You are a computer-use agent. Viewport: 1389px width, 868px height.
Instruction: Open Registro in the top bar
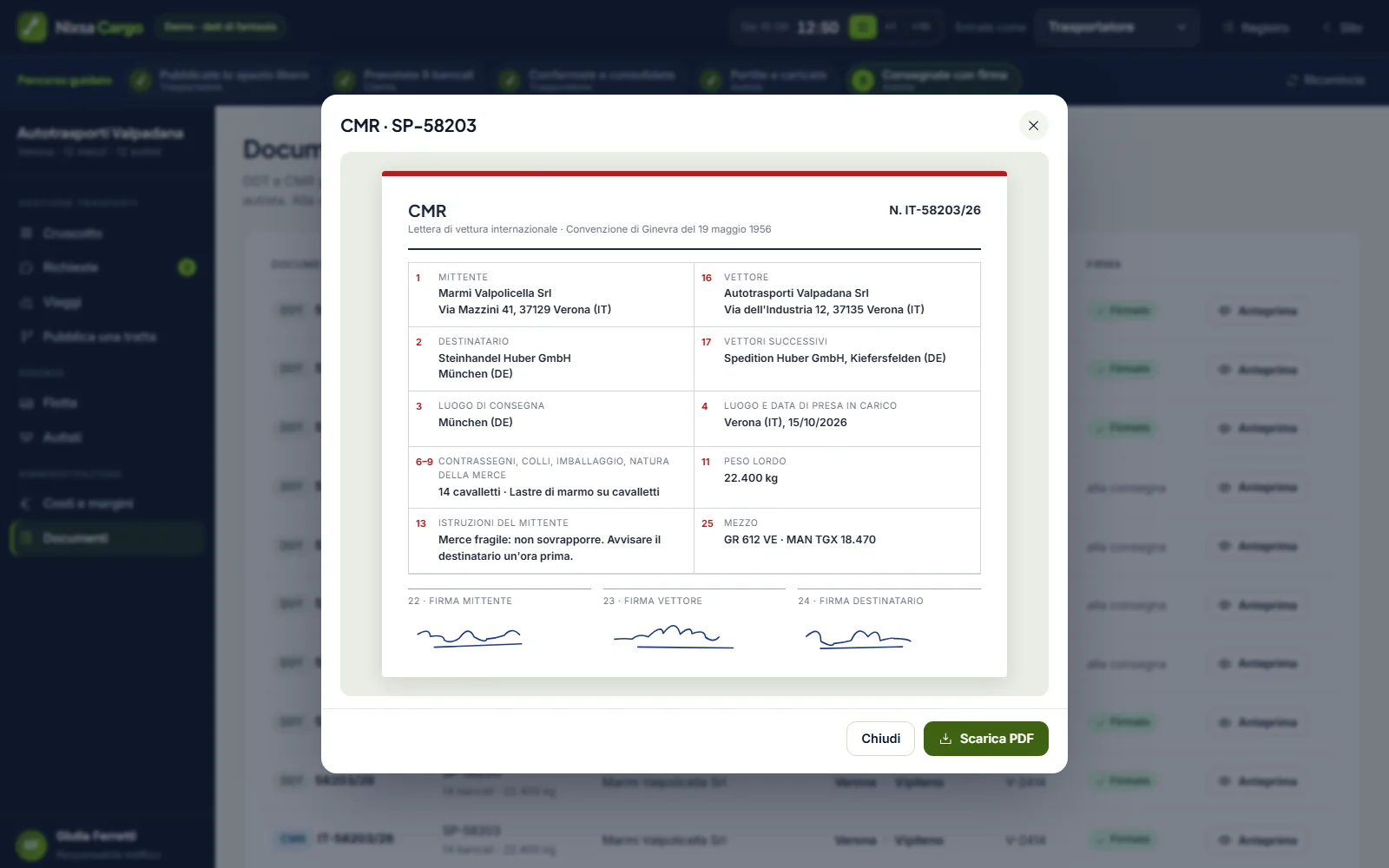(x=1256, y=28)
